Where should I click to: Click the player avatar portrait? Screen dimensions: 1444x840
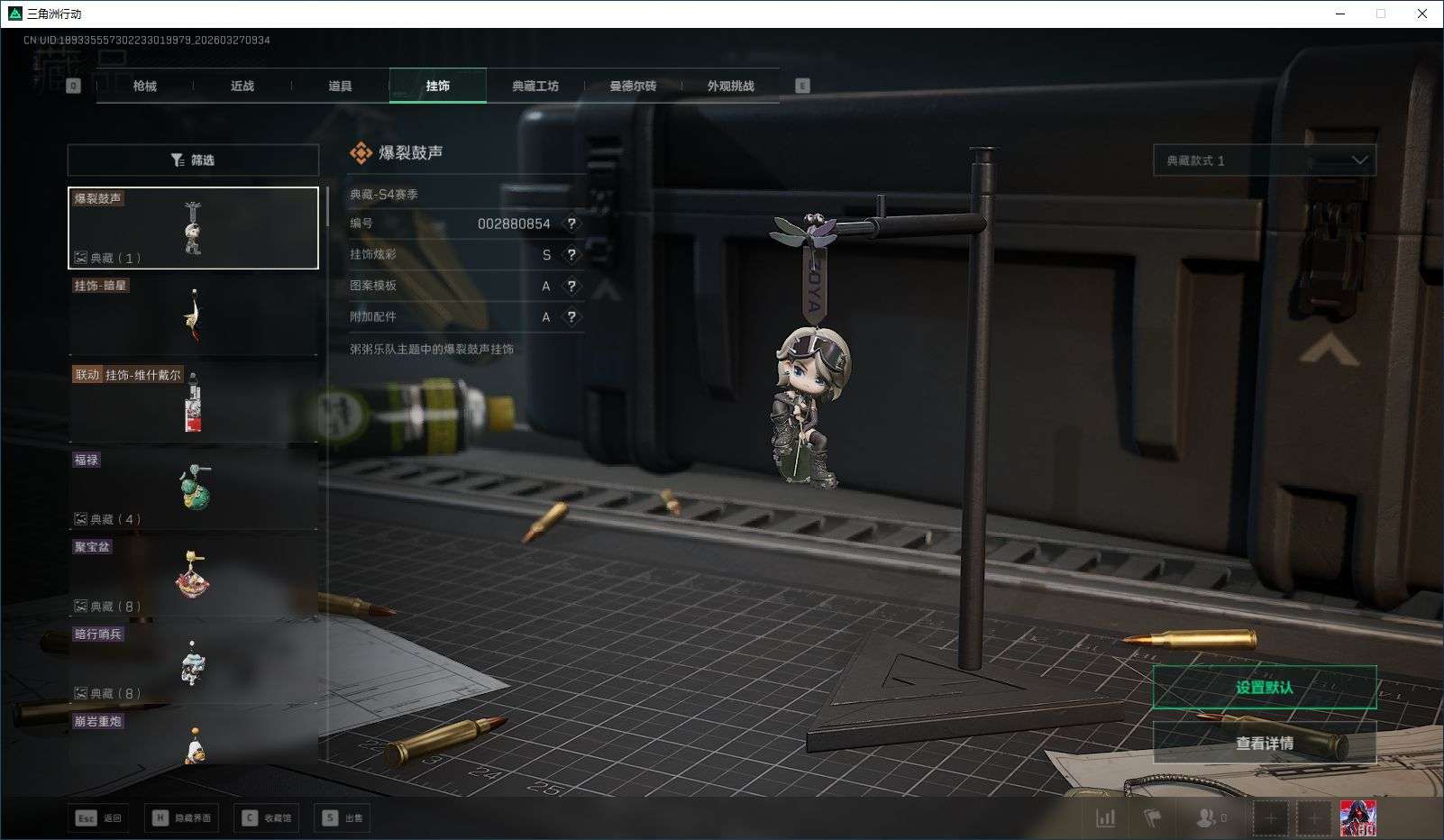pos(1357,817)
